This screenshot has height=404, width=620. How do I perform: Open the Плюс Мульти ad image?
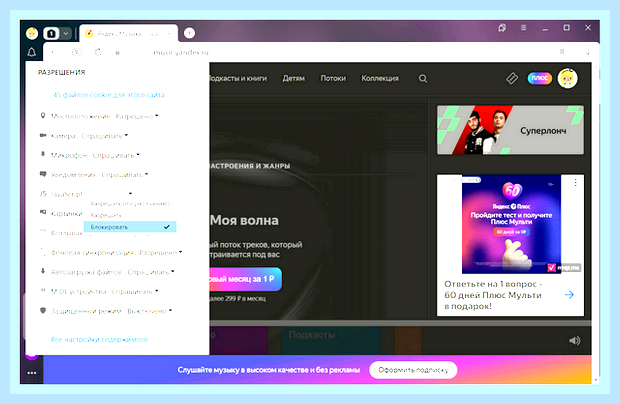(511, 224)
